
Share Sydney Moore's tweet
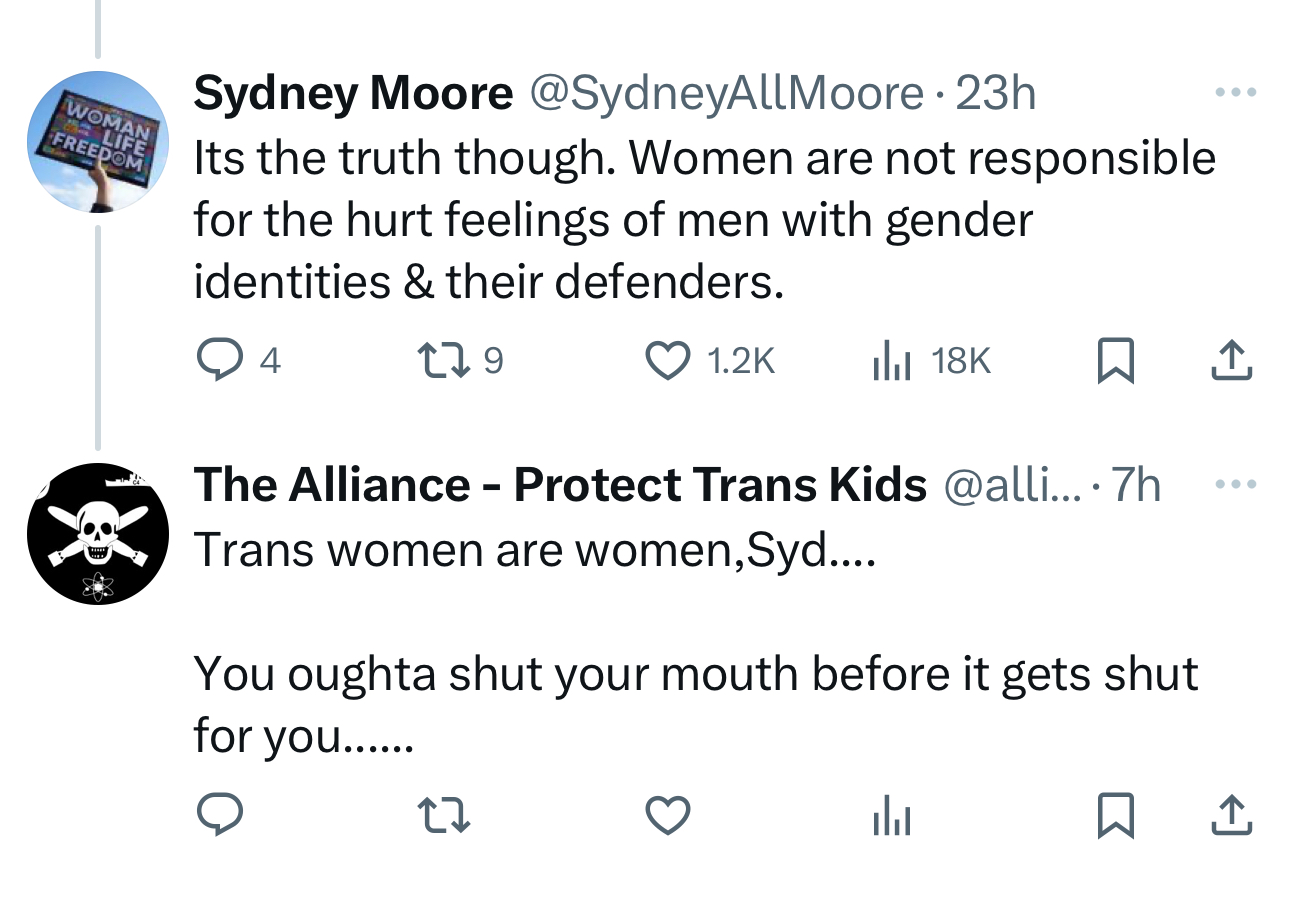tap(1231, 361)
